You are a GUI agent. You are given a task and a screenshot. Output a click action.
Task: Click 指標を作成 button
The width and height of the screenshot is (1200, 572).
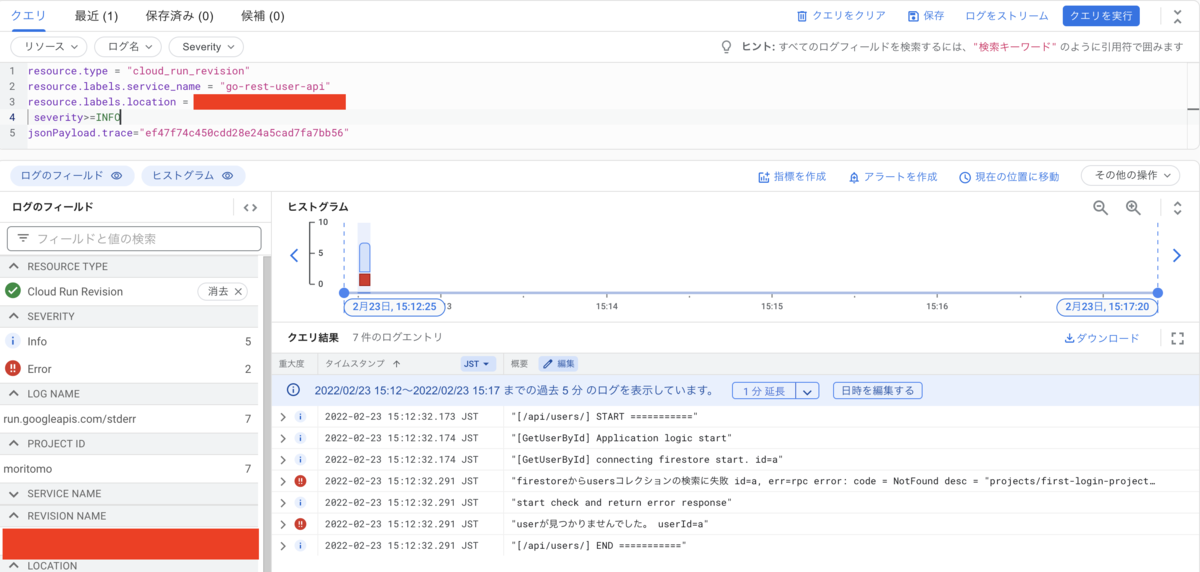point(792,177)
